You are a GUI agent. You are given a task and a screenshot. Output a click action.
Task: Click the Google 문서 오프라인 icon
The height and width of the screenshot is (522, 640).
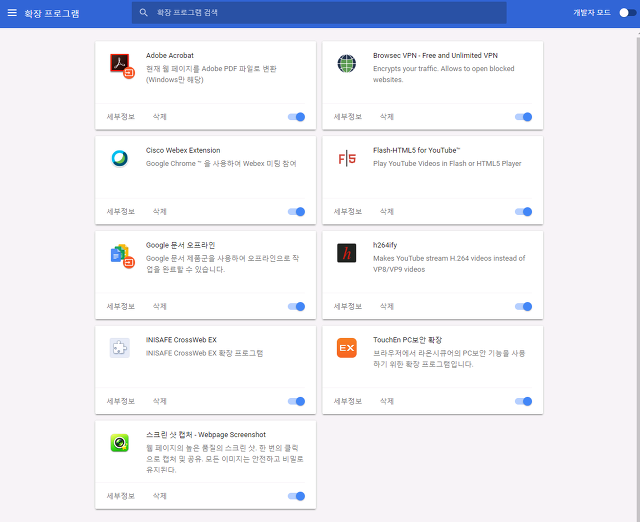click(122, 255)
